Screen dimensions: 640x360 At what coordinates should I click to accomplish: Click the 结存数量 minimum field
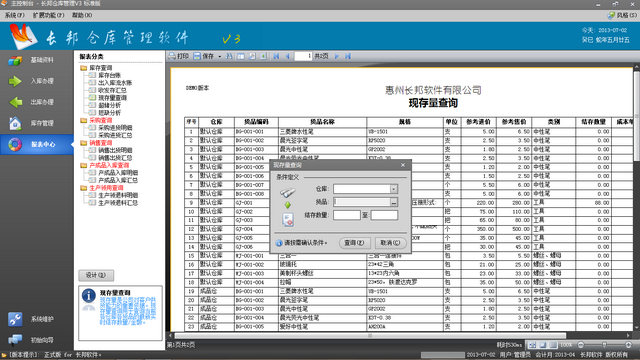(x=347, y=215)
